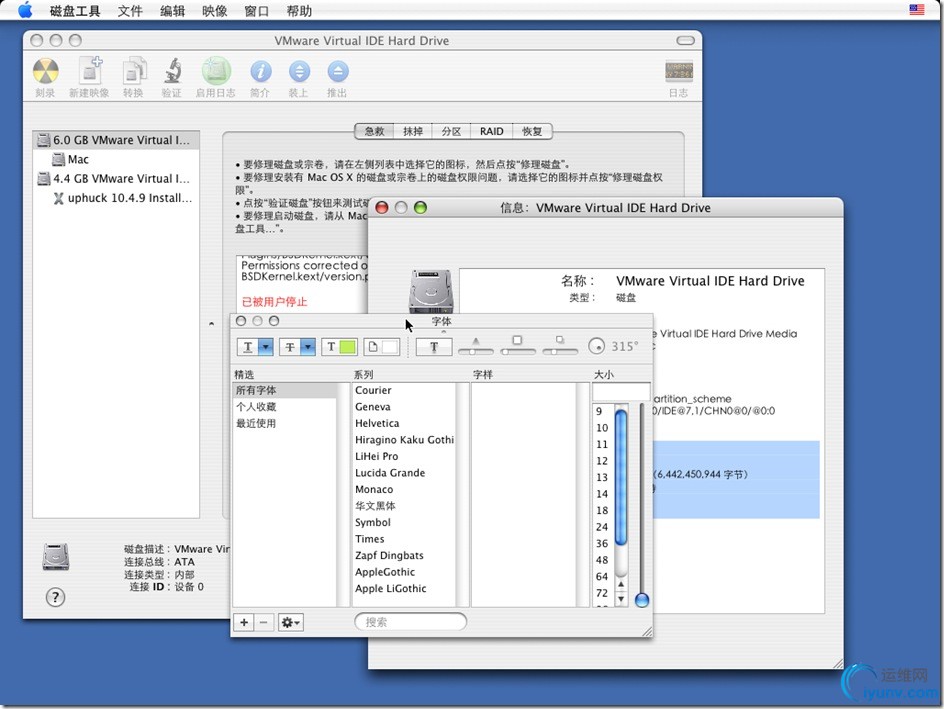Select the 华文黑体 font family
The height and width of the screenshot is (709, 944).
pos(404,506)
